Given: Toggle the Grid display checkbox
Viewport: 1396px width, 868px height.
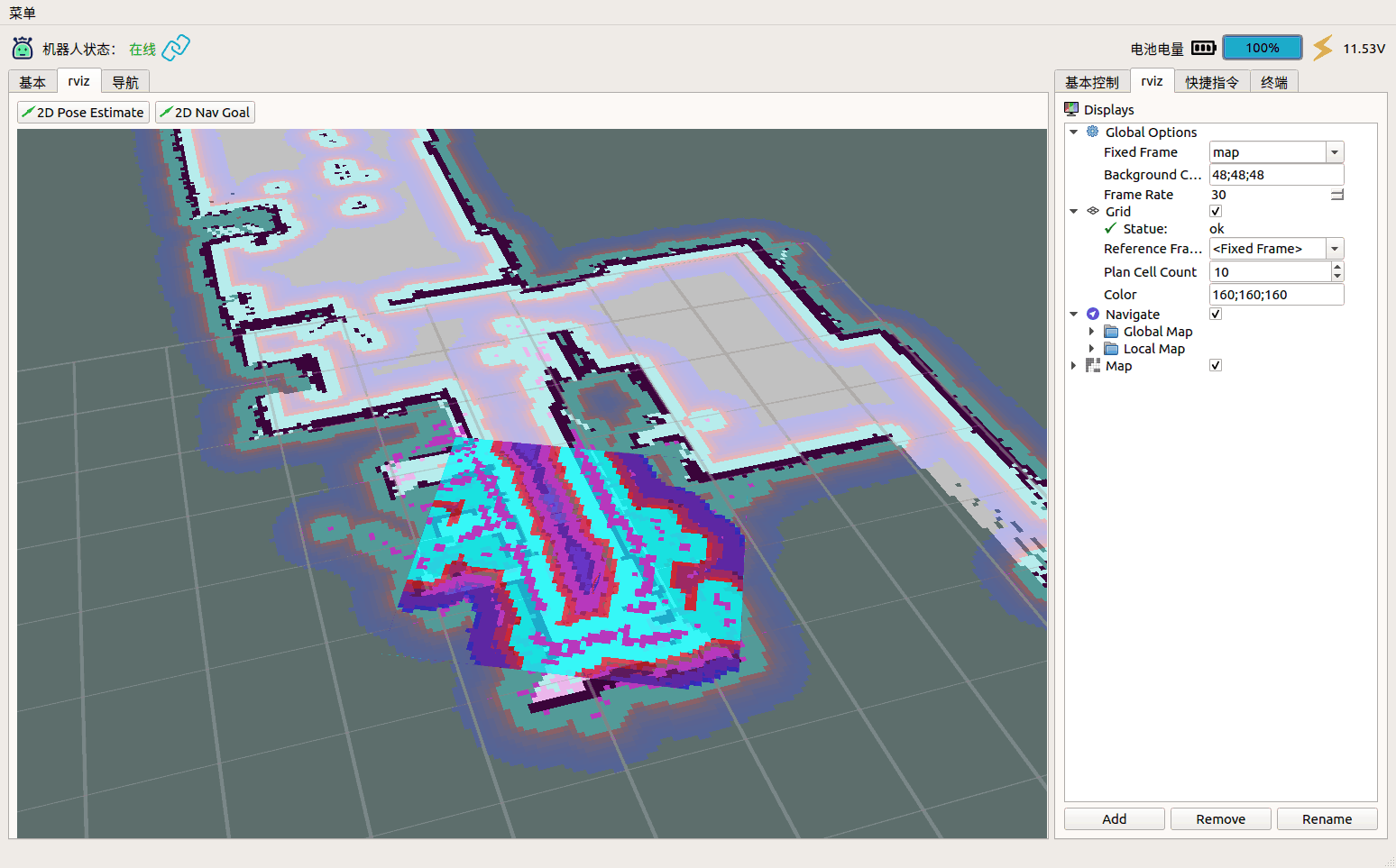Looking at the screenshot, I should (x=1216, y=211).
